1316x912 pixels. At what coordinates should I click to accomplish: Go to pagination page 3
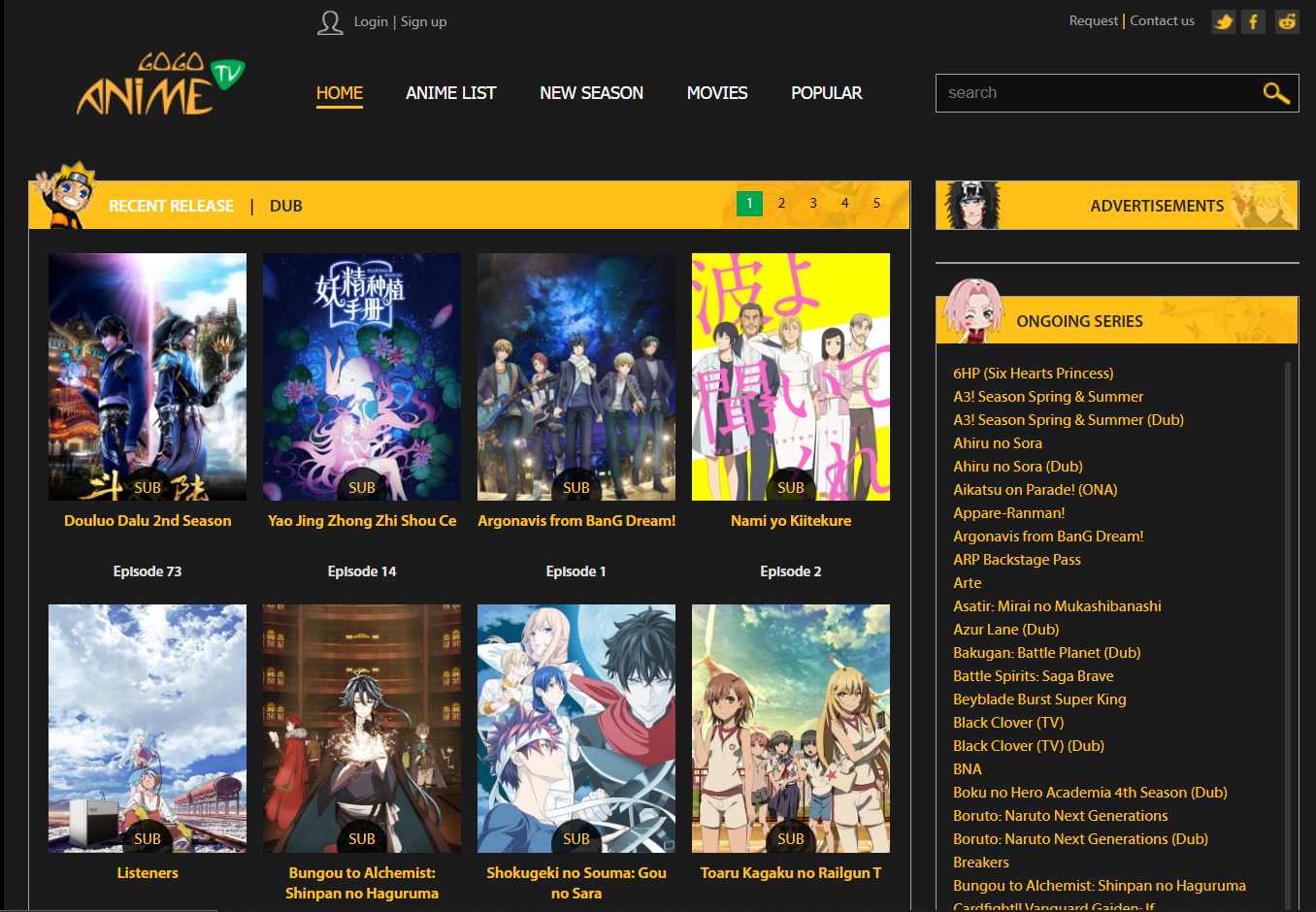[x=813, y=203]
